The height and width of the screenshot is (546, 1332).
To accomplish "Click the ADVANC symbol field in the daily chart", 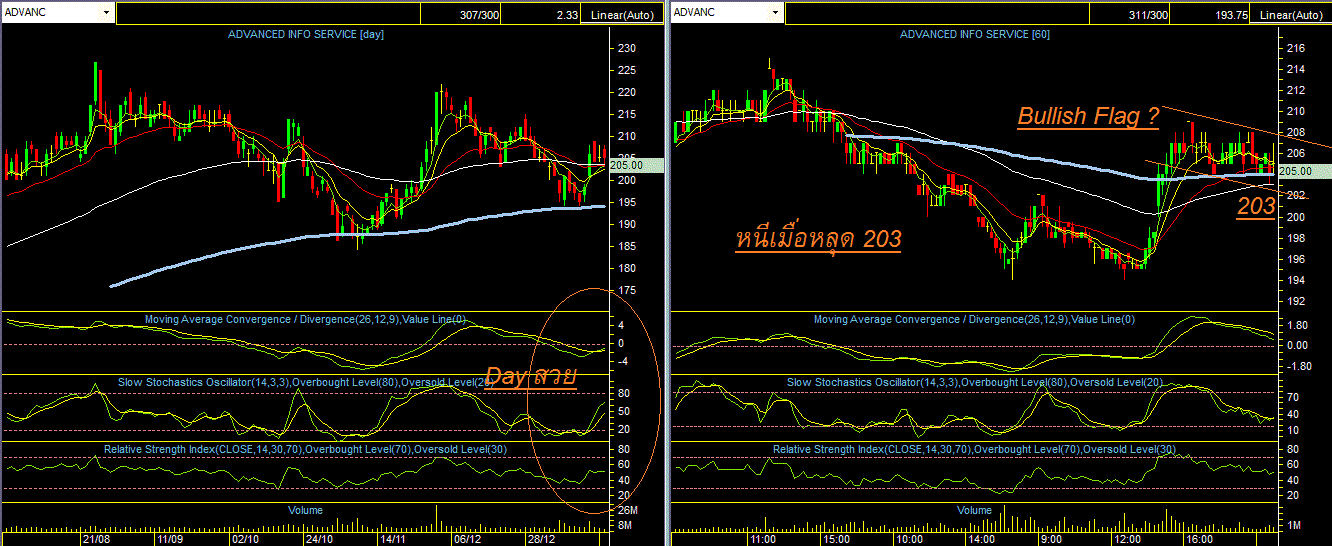I will [x=51, y=12].
